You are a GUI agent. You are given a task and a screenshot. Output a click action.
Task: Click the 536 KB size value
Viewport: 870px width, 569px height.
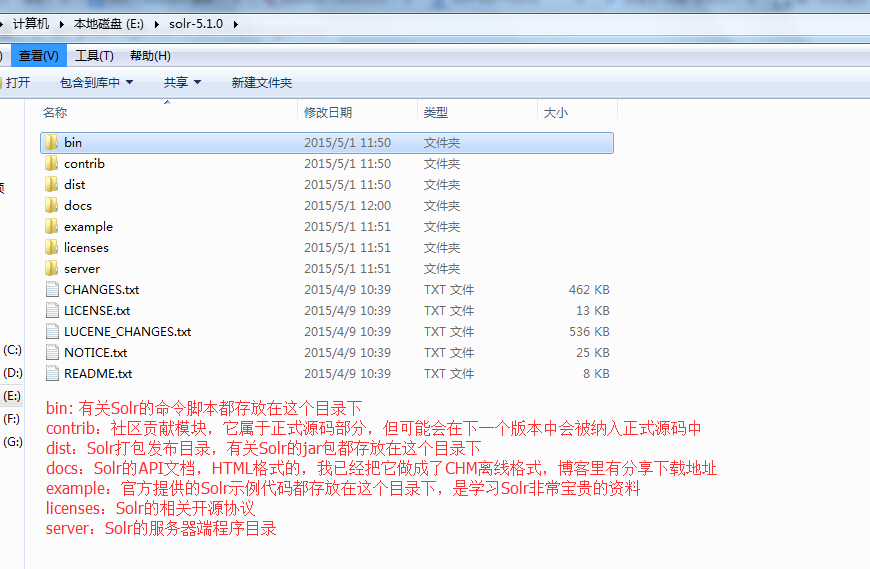pos(589,332)
